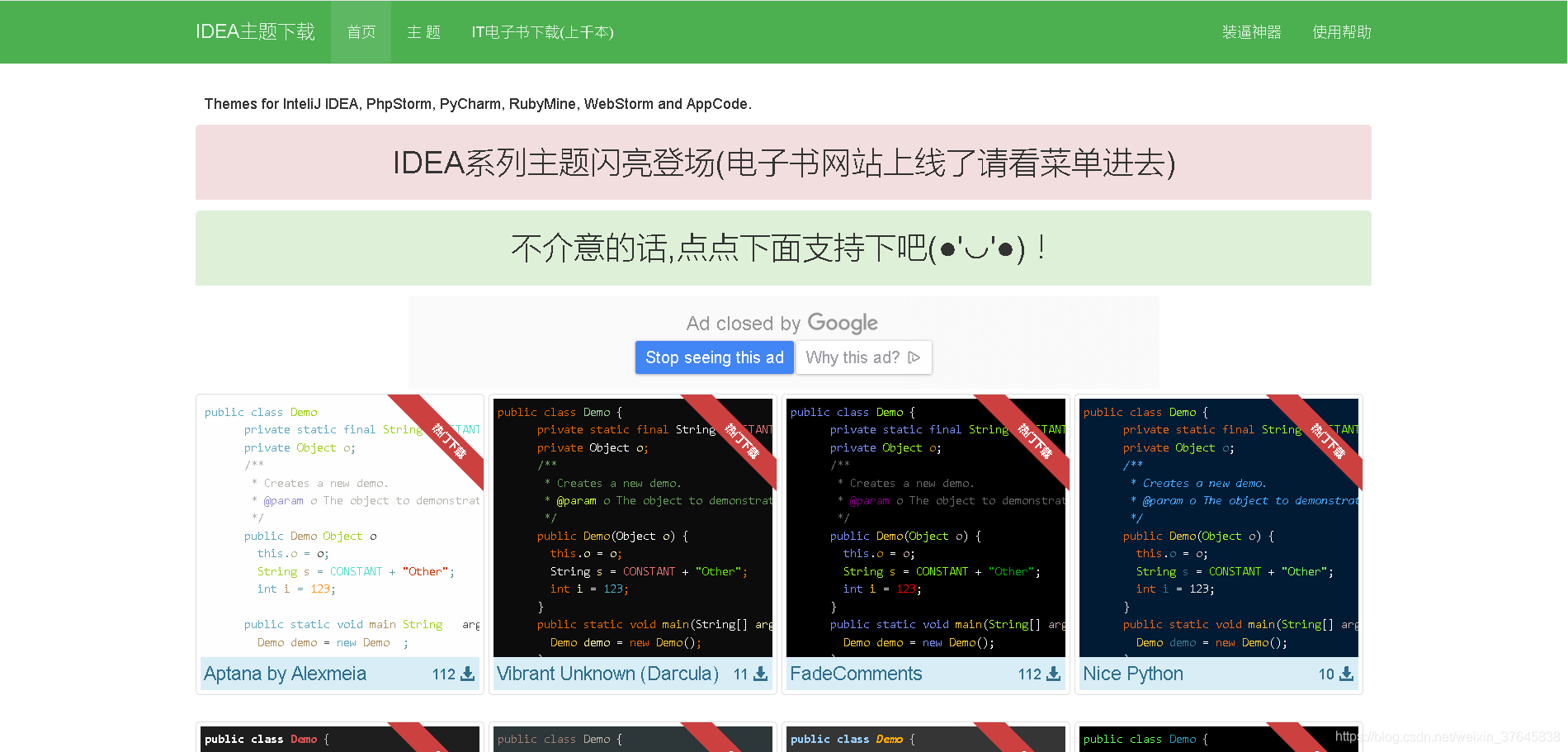Open FadeComments theme title link
The height and width of the screenshot is (752, 1568).
pyautogui.click(x=856, y=674)
